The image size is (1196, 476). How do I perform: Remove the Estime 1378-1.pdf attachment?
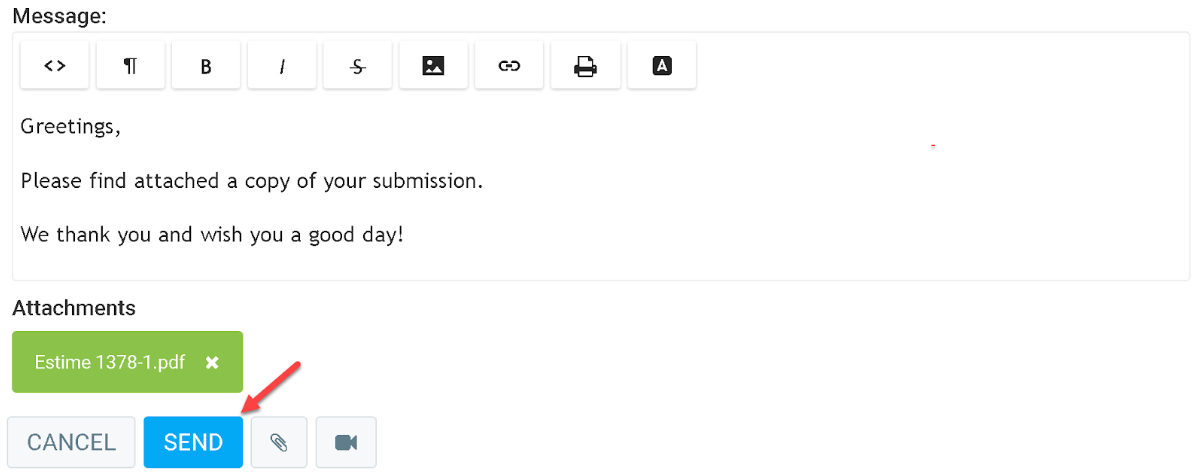pyautogui.click(x=212, y=363)
